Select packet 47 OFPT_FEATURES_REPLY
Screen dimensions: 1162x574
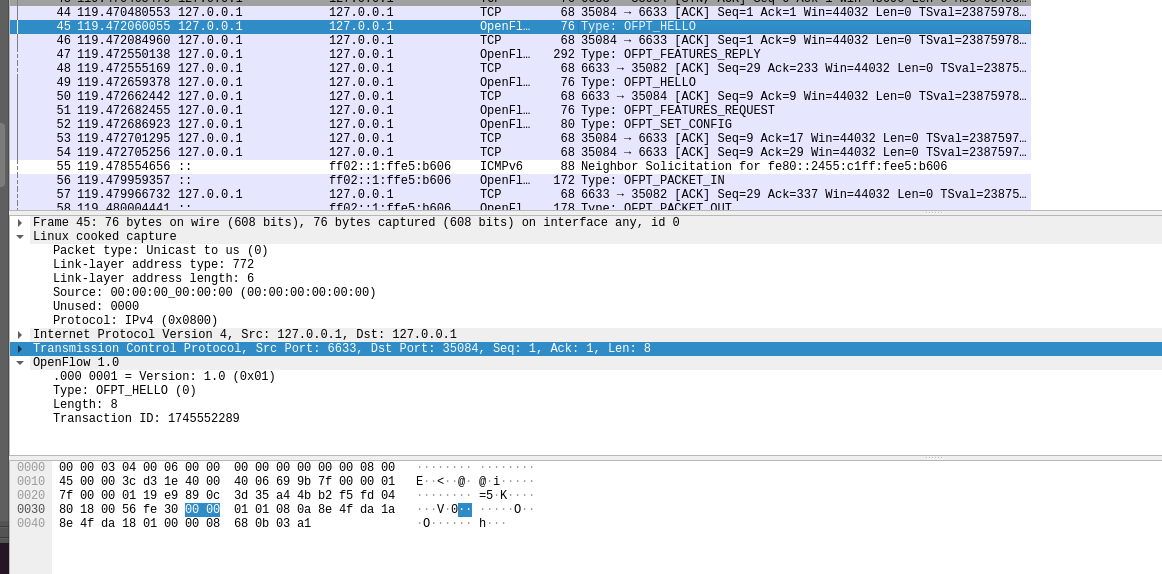pyautogui.click(x=520, y=55)
